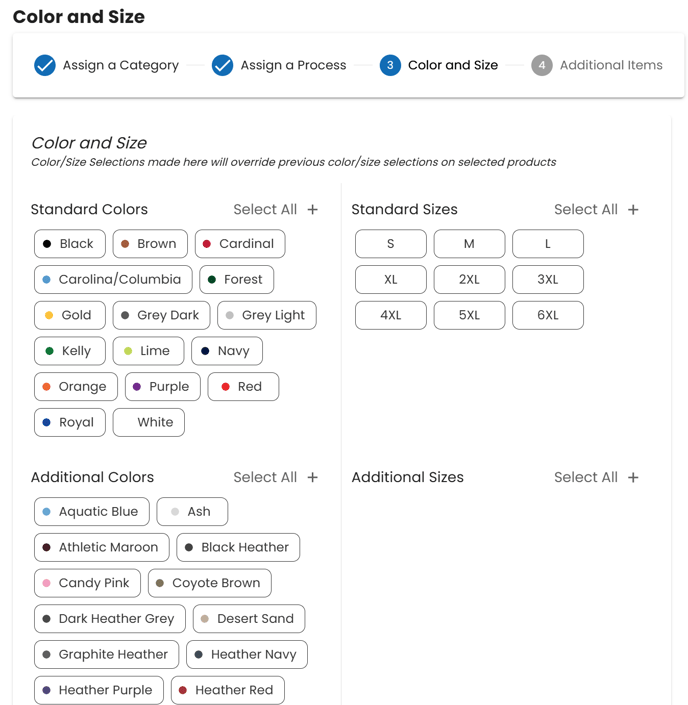Screen dimensions: 688x705
Task: Click plus icon beside Additional Colors Select All
Action: click(x=313, y=477)
